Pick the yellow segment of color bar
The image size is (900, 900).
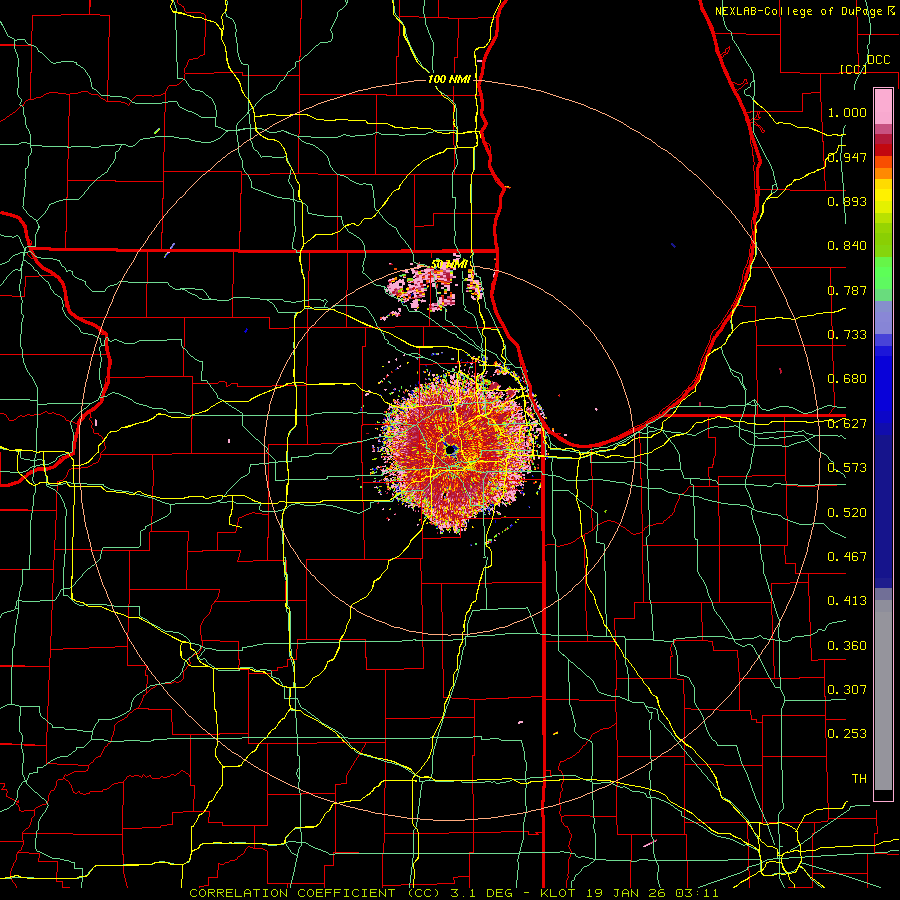883,196
